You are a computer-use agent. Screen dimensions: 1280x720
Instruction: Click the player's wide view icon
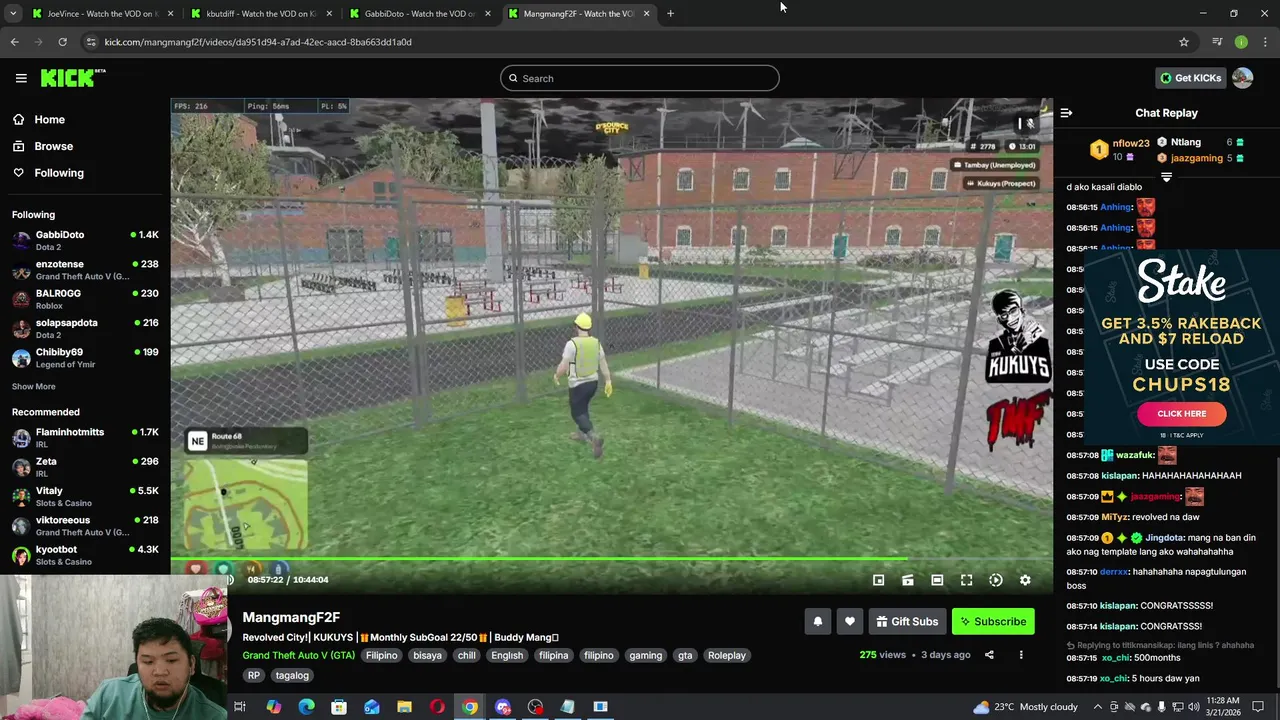click(x=937, y=580)
